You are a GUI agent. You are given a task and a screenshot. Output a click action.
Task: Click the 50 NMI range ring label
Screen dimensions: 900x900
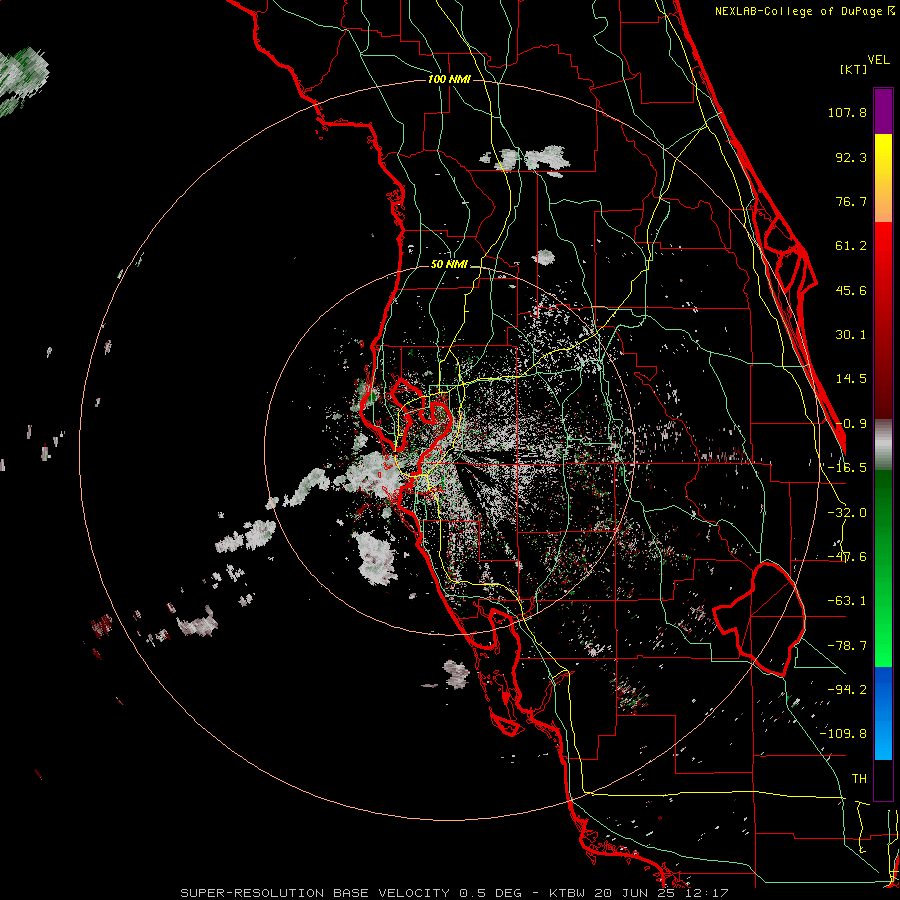pos(449,265)
